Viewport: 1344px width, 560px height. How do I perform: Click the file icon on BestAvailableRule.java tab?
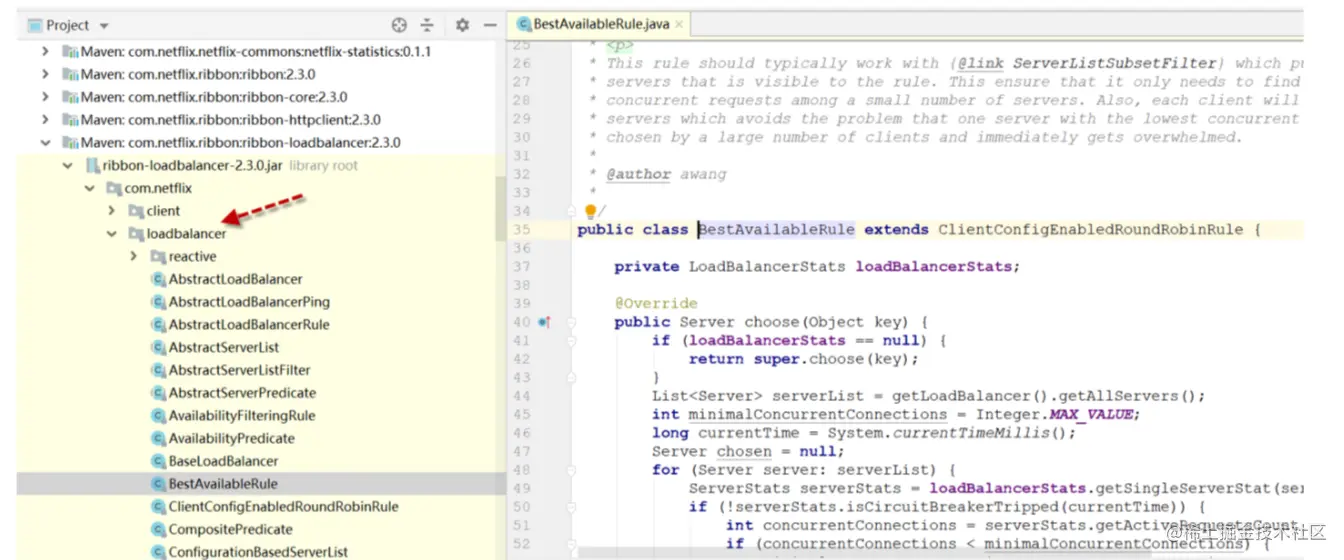(522, 24)
